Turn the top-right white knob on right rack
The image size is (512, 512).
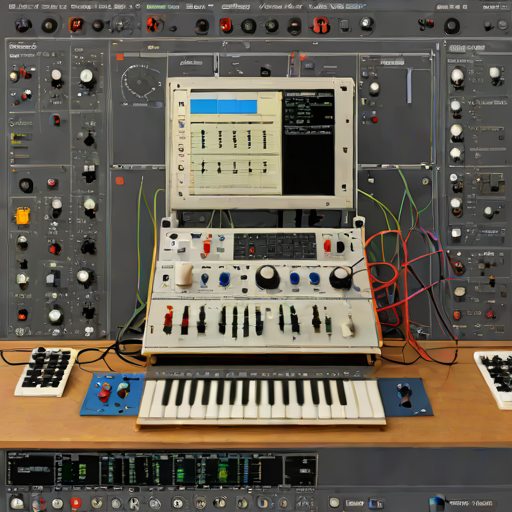click(495, 74)
